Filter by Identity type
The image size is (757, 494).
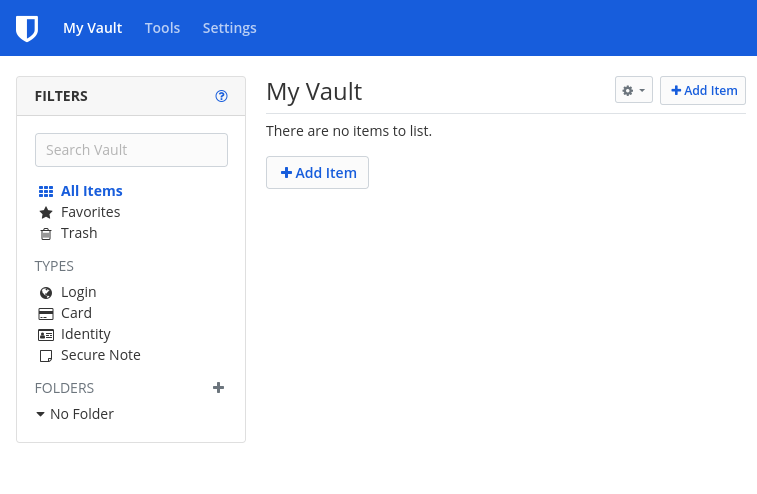(86, 334)
